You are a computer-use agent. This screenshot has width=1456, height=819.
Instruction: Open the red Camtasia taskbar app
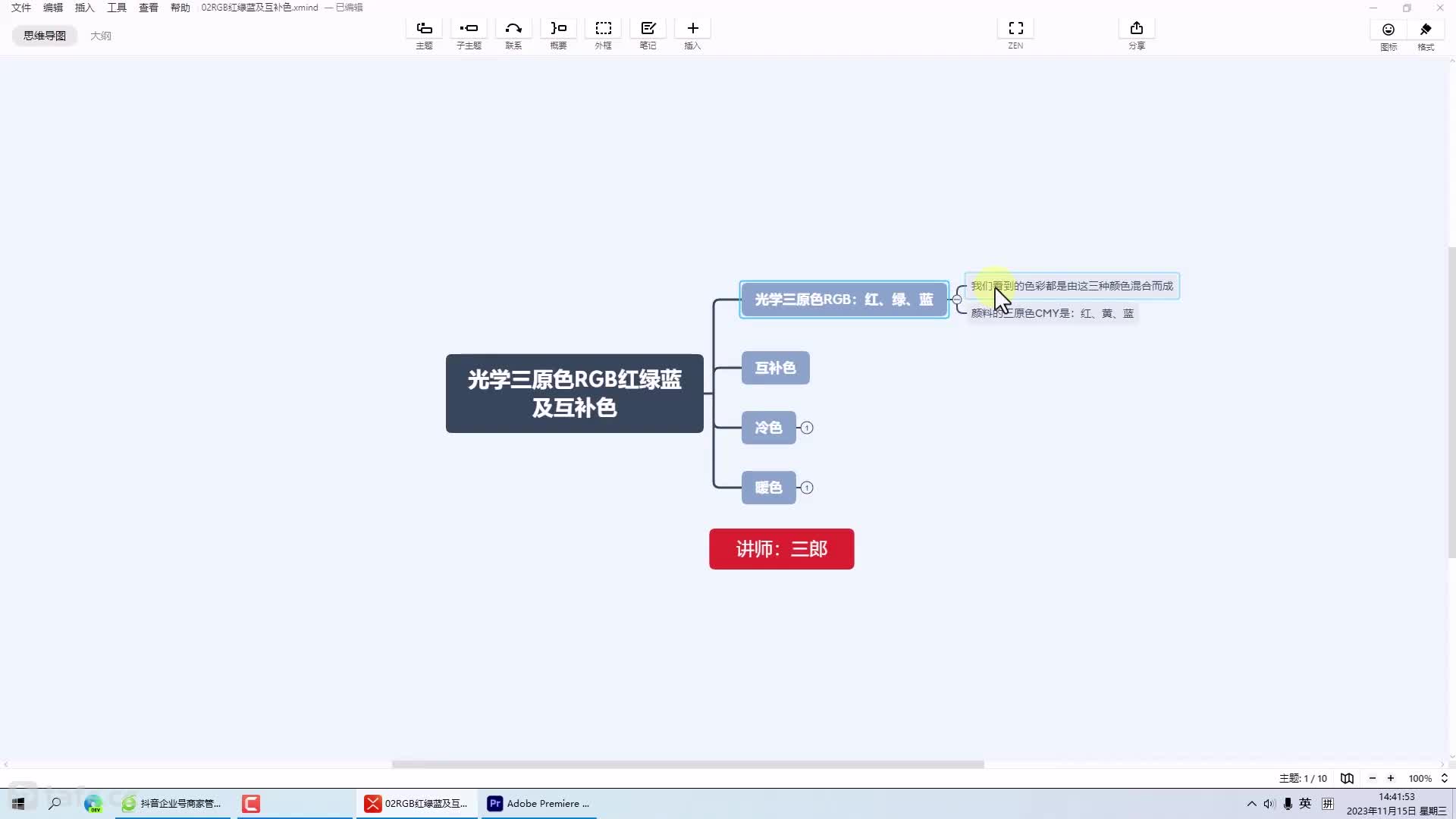(251, 803)
